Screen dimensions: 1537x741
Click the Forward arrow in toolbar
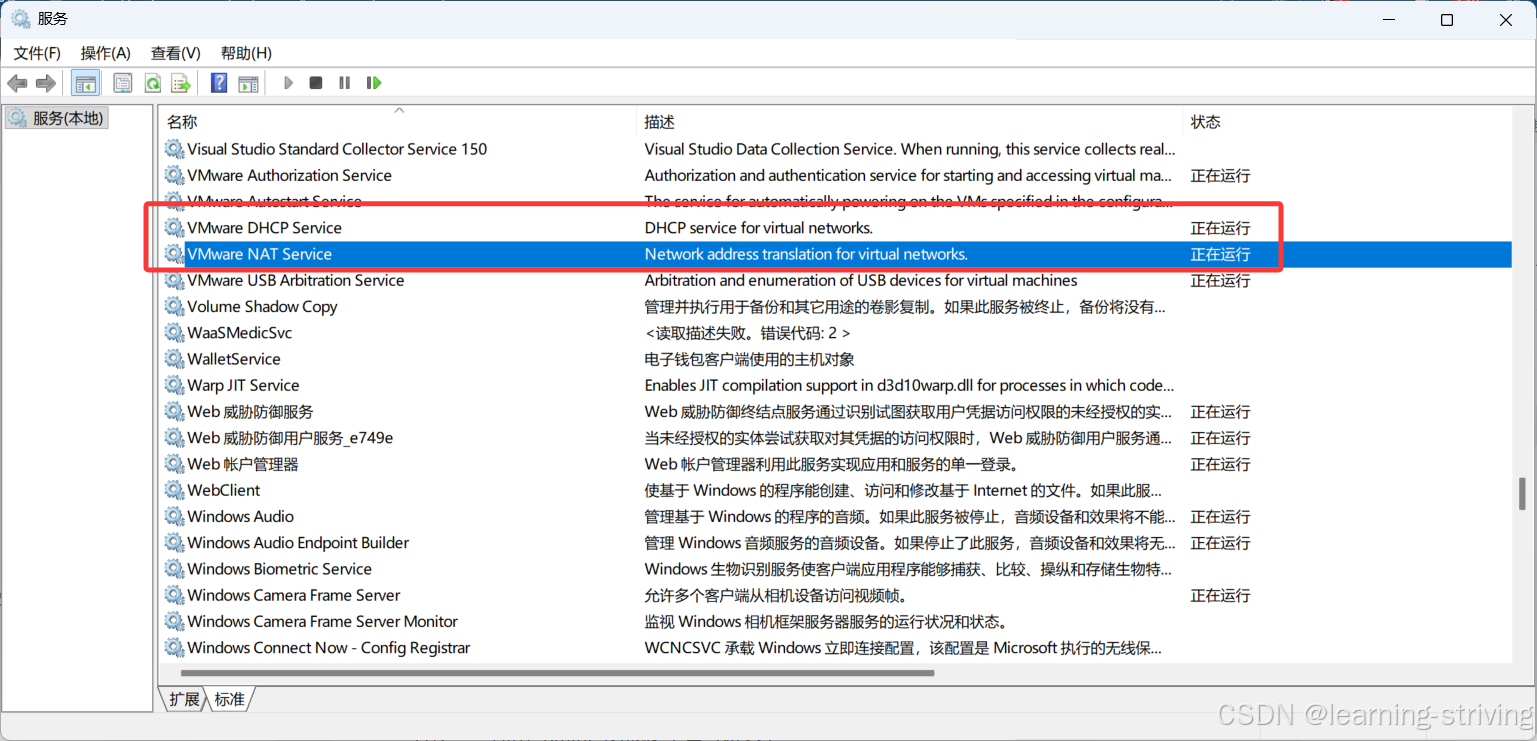[x=45, y=83]
